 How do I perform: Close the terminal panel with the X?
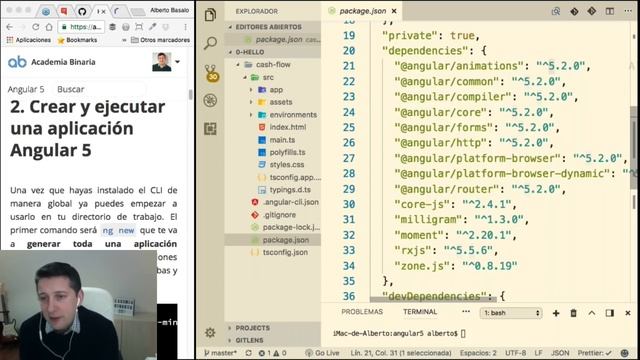(x=628, y=313)
